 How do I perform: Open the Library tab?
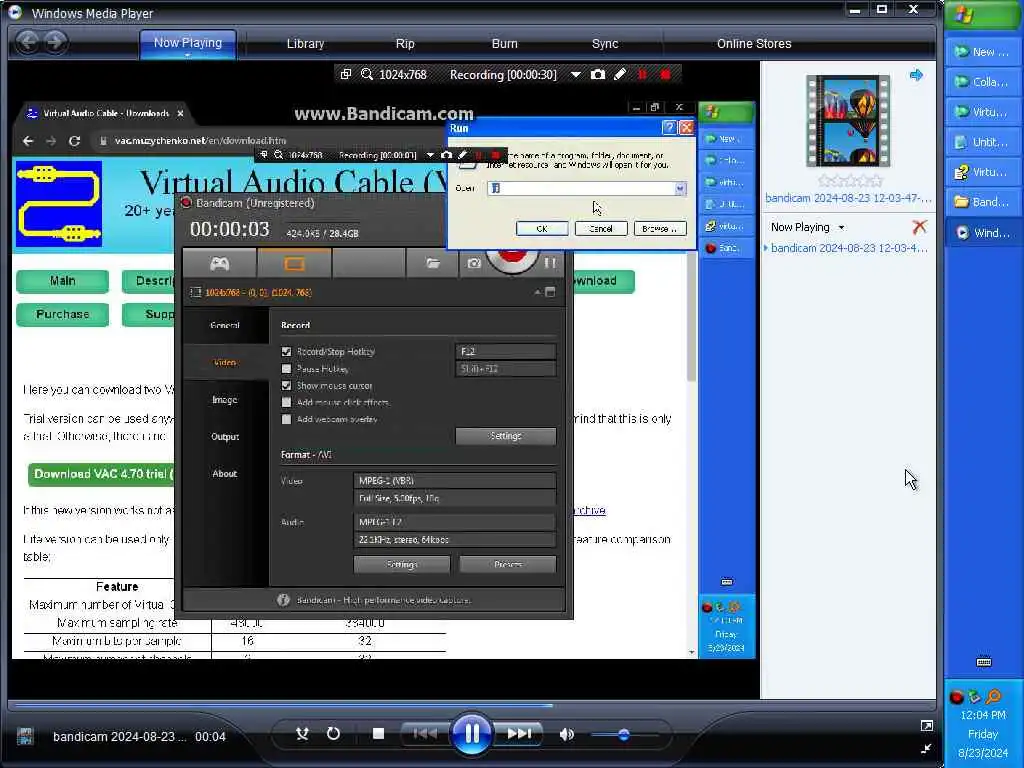305,44
